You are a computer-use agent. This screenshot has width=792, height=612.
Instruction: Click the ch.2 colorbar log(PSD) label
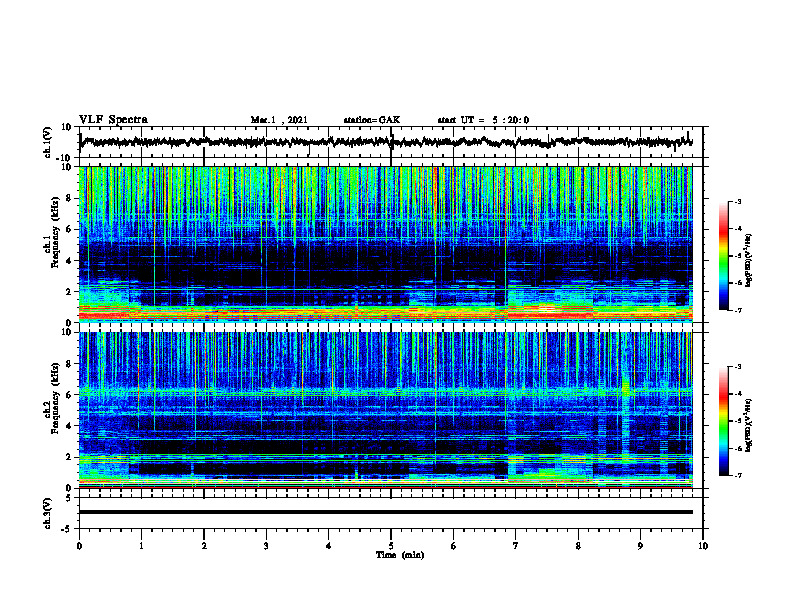(x=748, y=425)
